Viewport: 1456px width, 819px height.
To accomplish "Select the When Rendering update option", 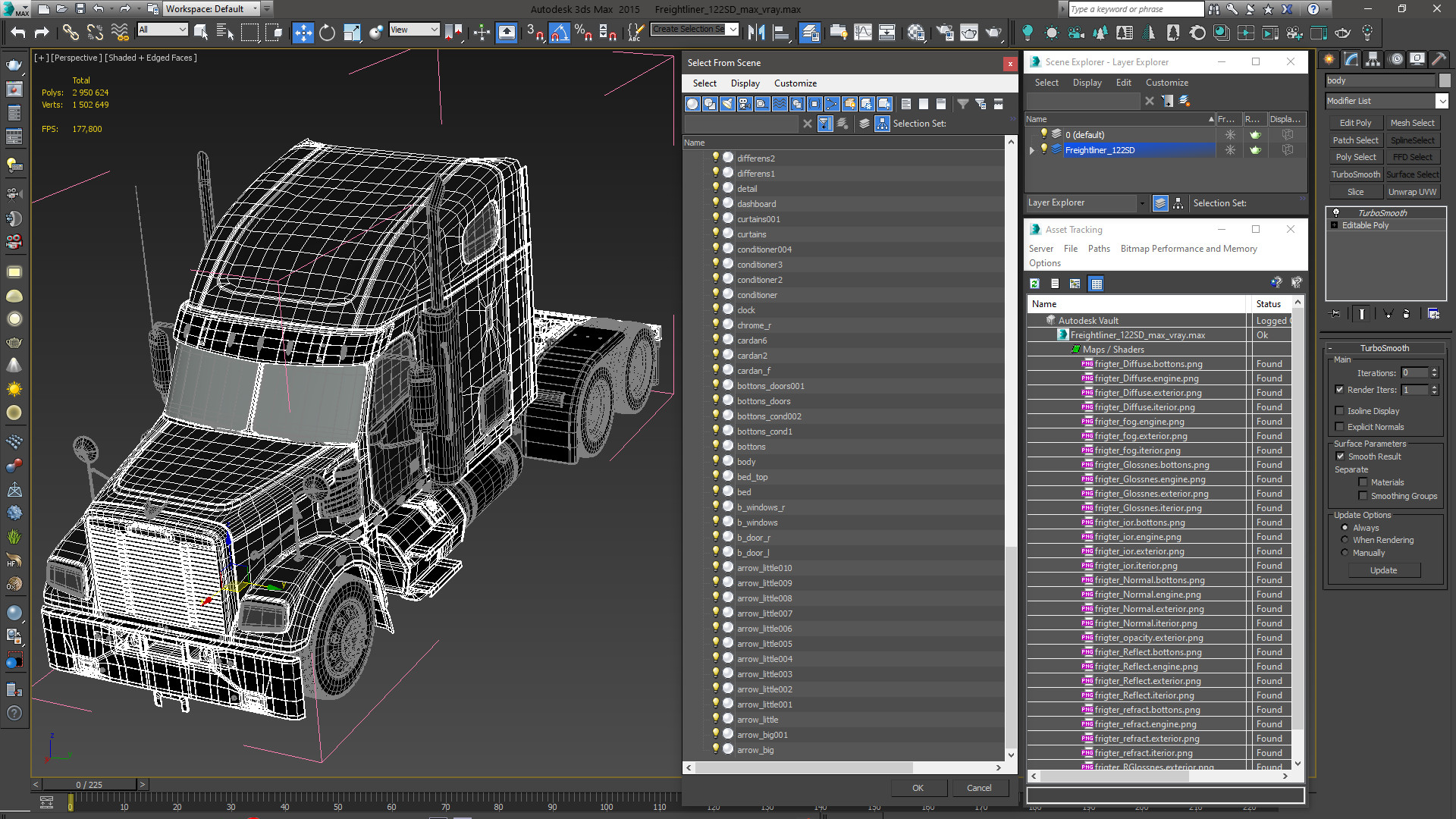I will coord(1345,540).
